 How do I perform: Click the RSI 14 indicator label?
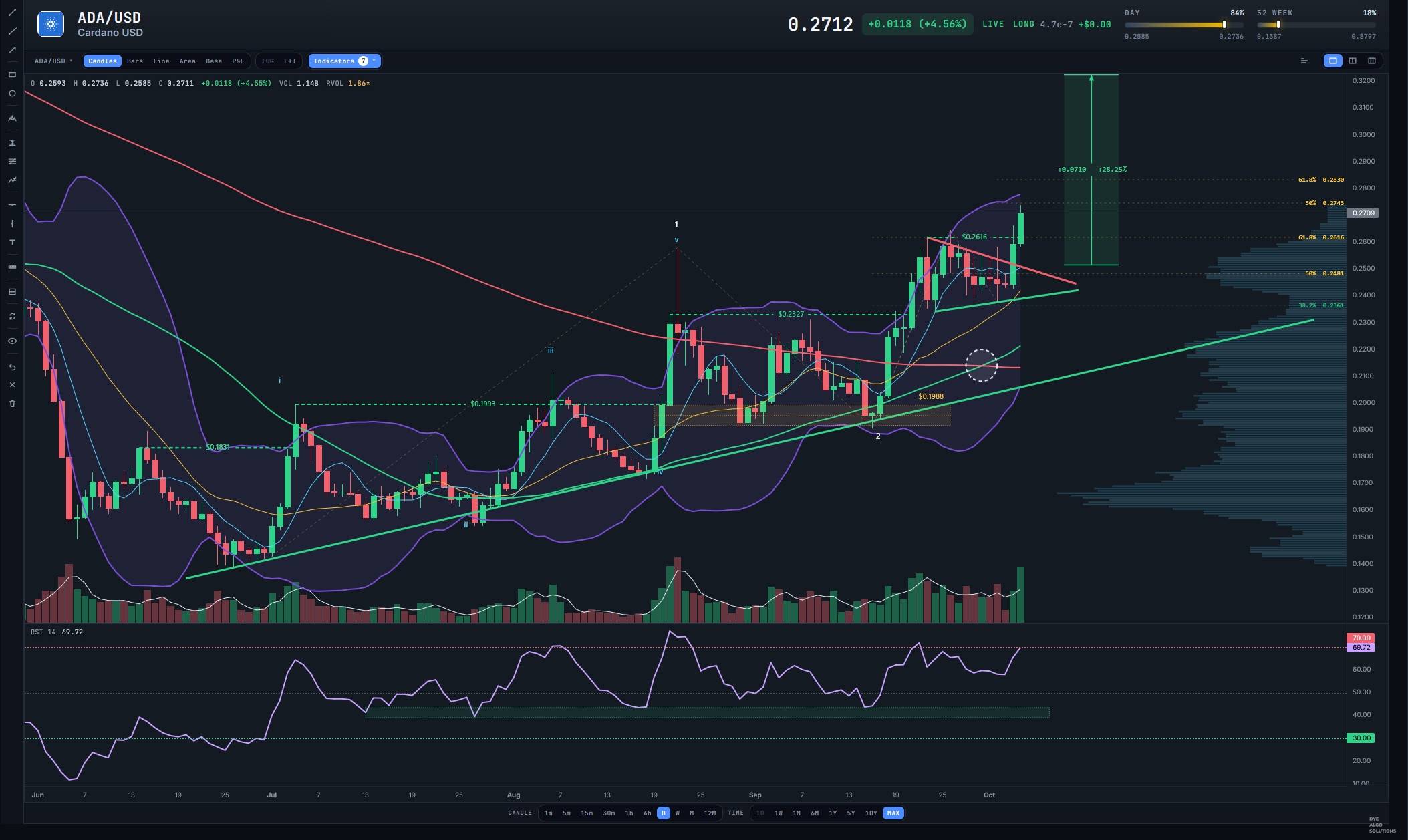click(43, 632)
